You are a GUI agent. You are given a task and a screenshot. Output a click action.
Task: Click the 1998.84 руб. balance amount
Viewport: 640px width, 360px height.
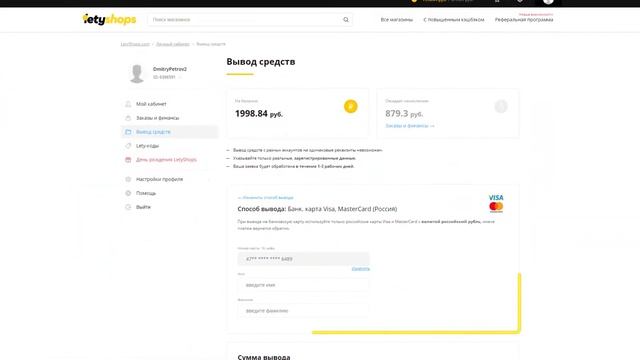pyautogui.click(x=259, y=114)
